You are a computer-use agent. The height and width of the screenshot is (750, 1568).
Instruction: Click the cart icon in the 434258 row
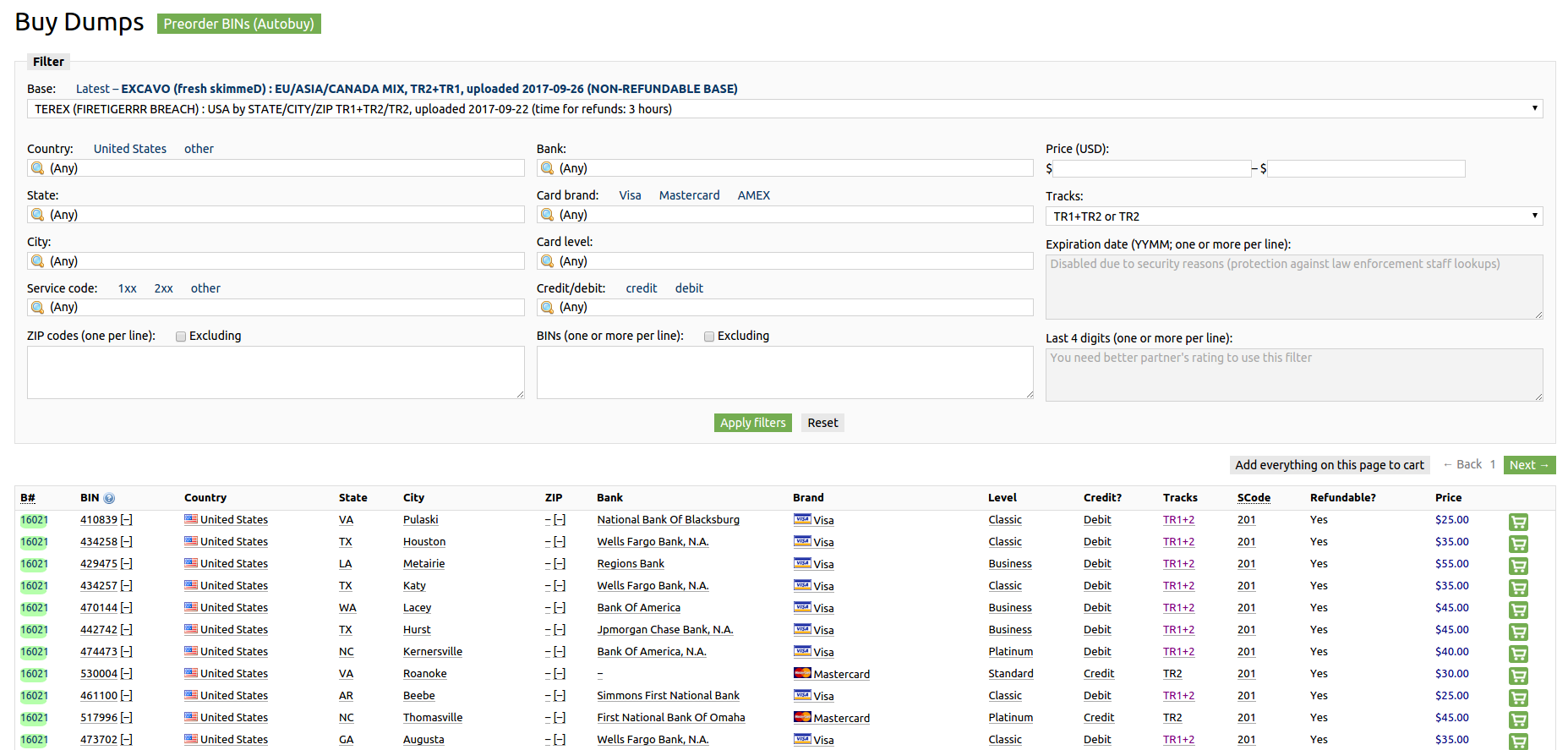(x=1518, y=545)
